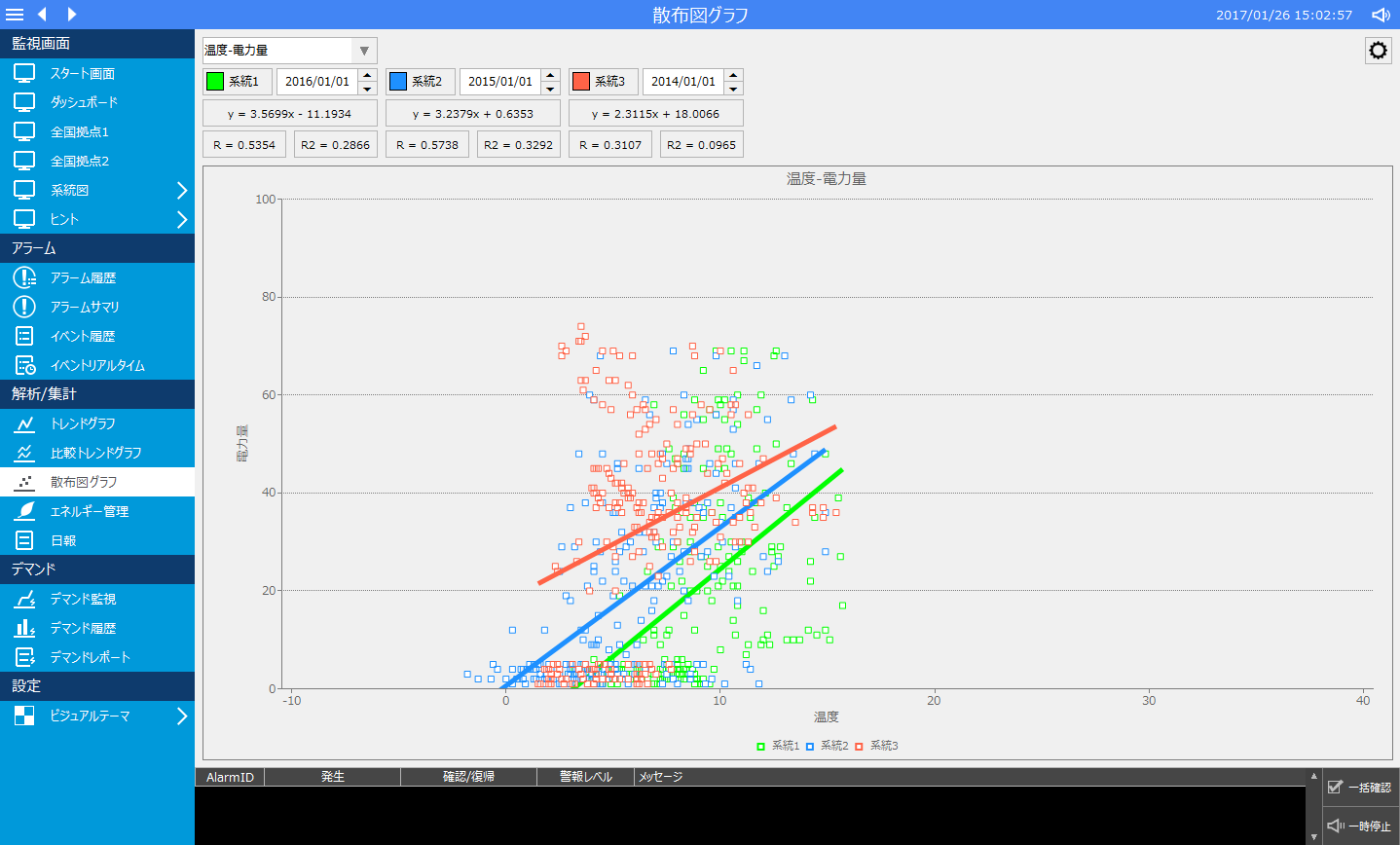Viewport: 1400px width, 845px height.
Task: Click the 系統1 series button
Action: 238,82
